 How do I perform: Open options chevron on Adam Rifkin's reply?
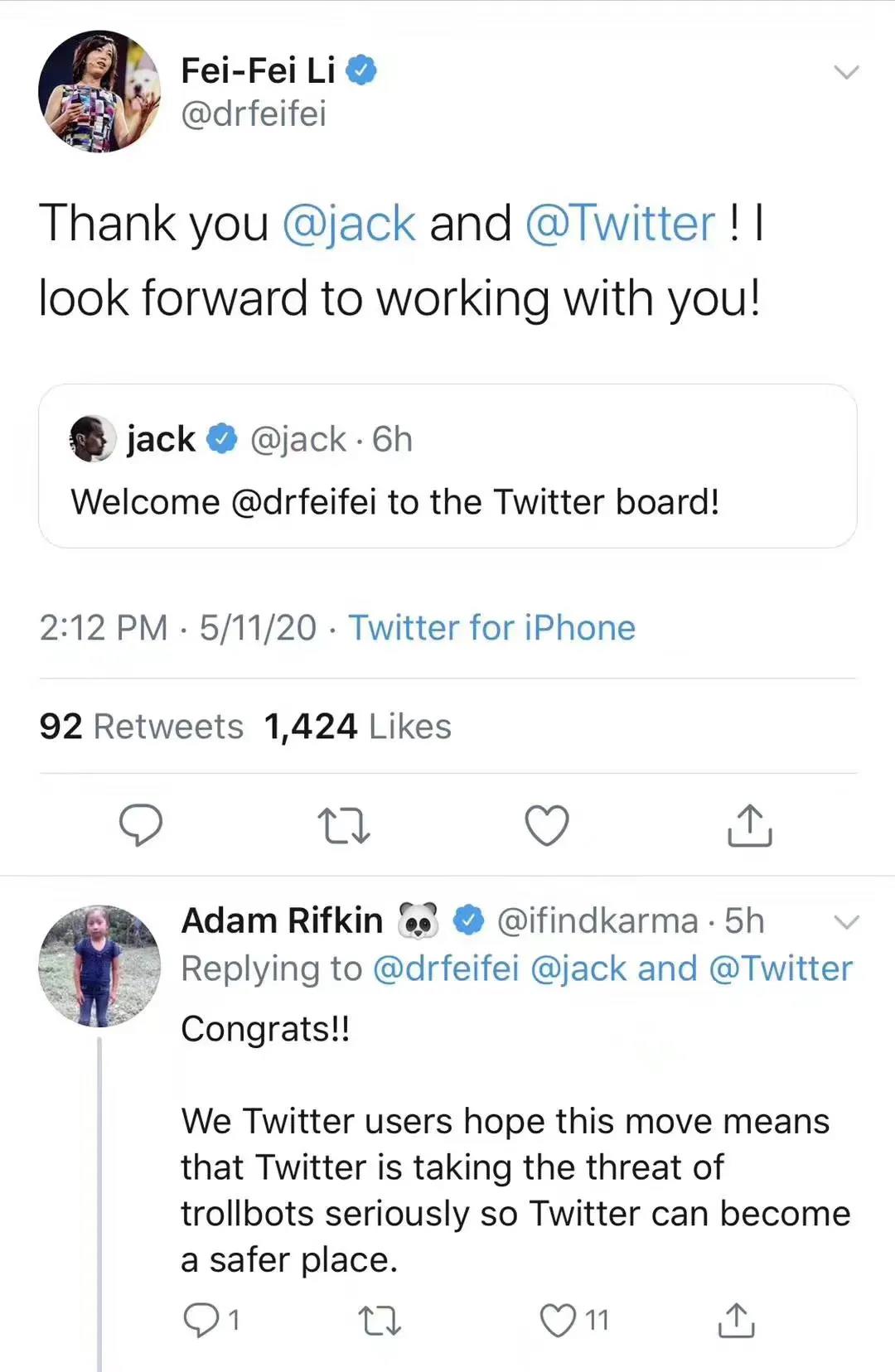(845, 922)
